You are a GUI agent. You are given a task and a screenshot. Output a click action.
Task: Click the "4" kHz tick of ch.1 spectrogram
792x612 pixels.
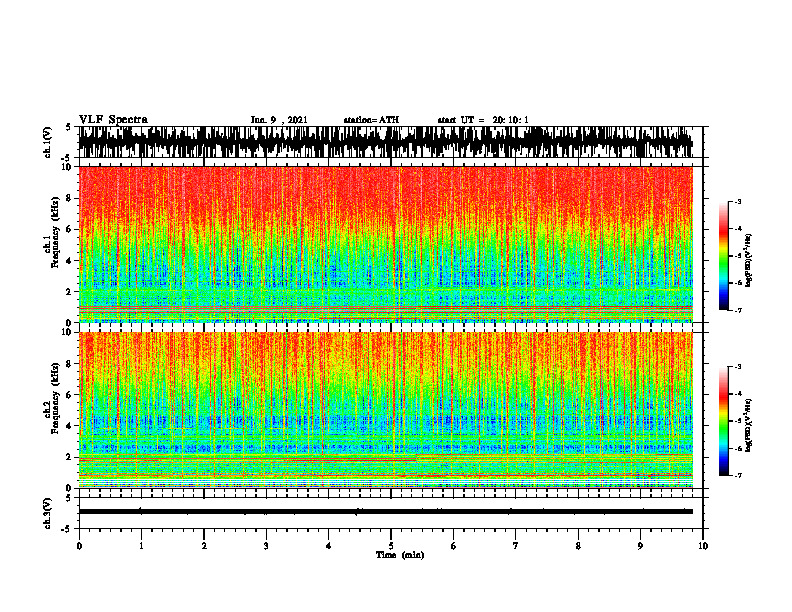[69, 261]
